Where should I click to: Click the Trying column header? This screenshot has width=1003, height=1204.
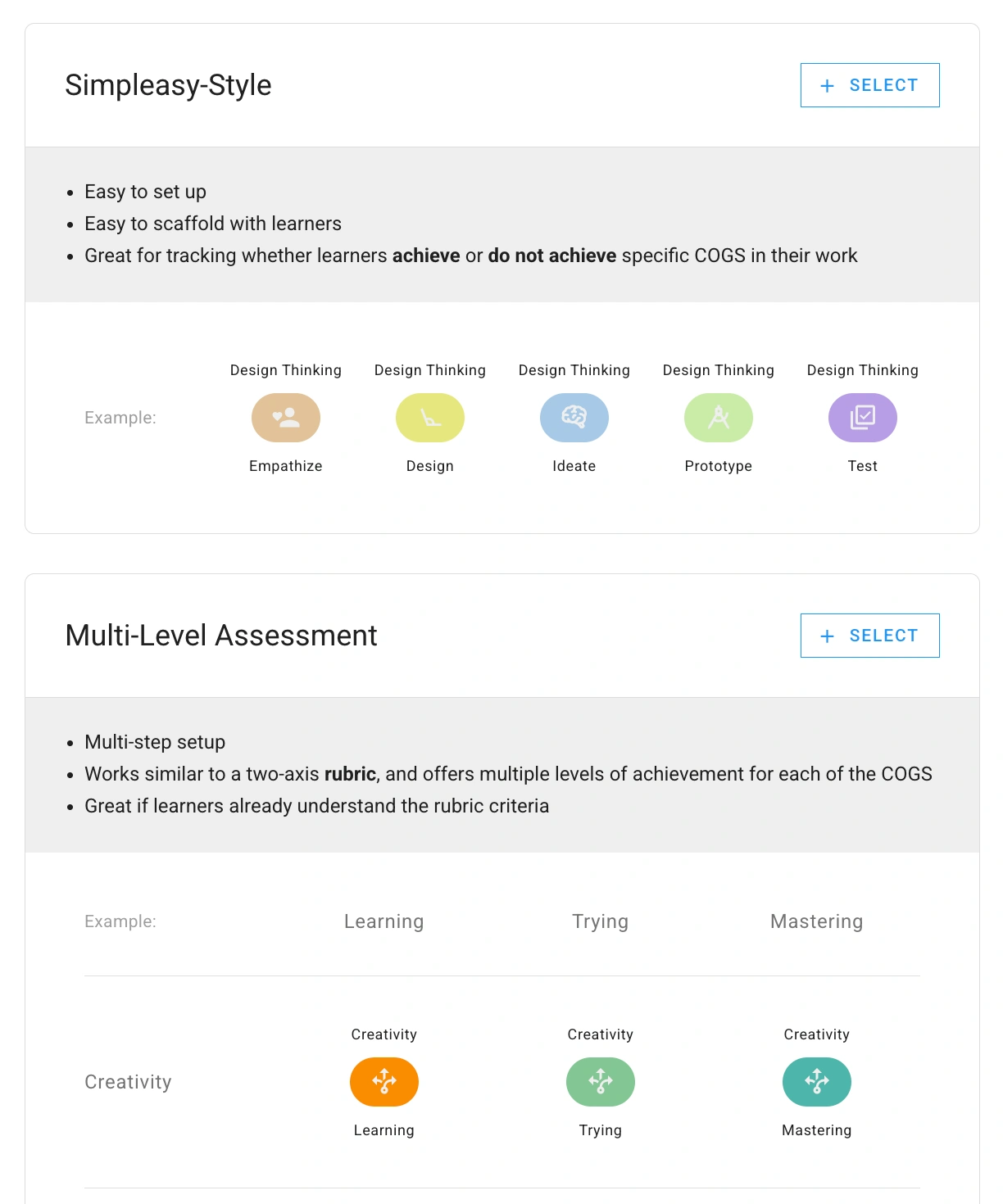(601, 921)
